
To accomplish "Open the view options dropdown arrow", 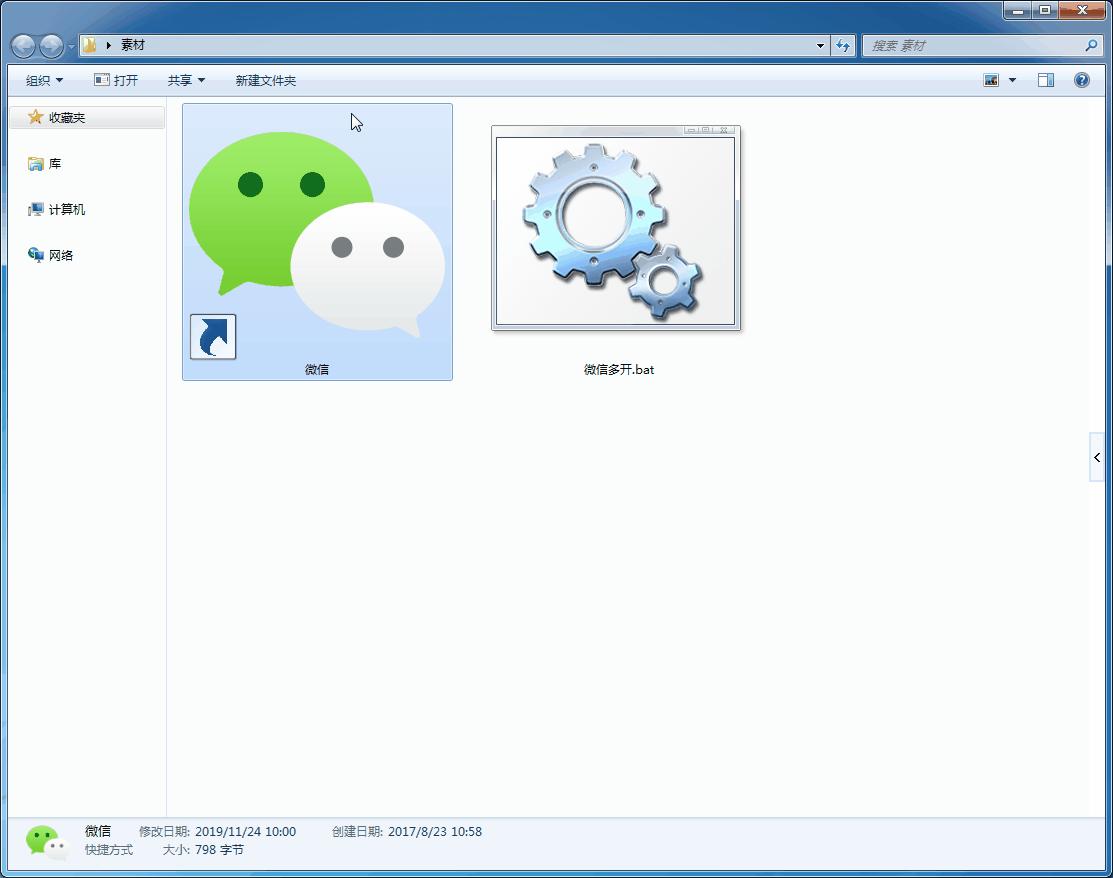I will point(1012,80).
